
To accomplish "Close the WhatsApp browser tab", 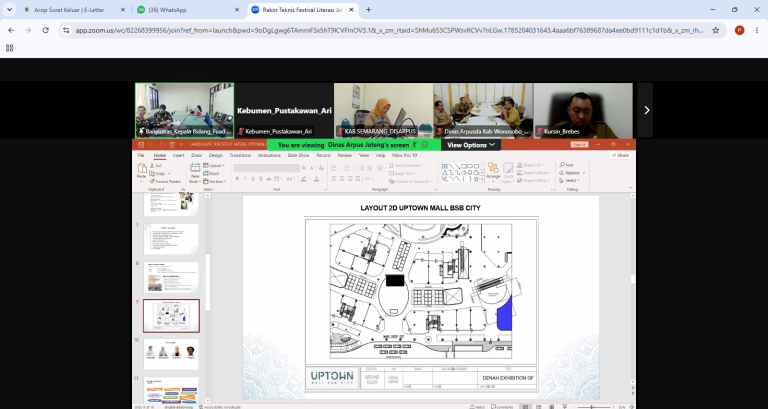I will pos(237,10).
